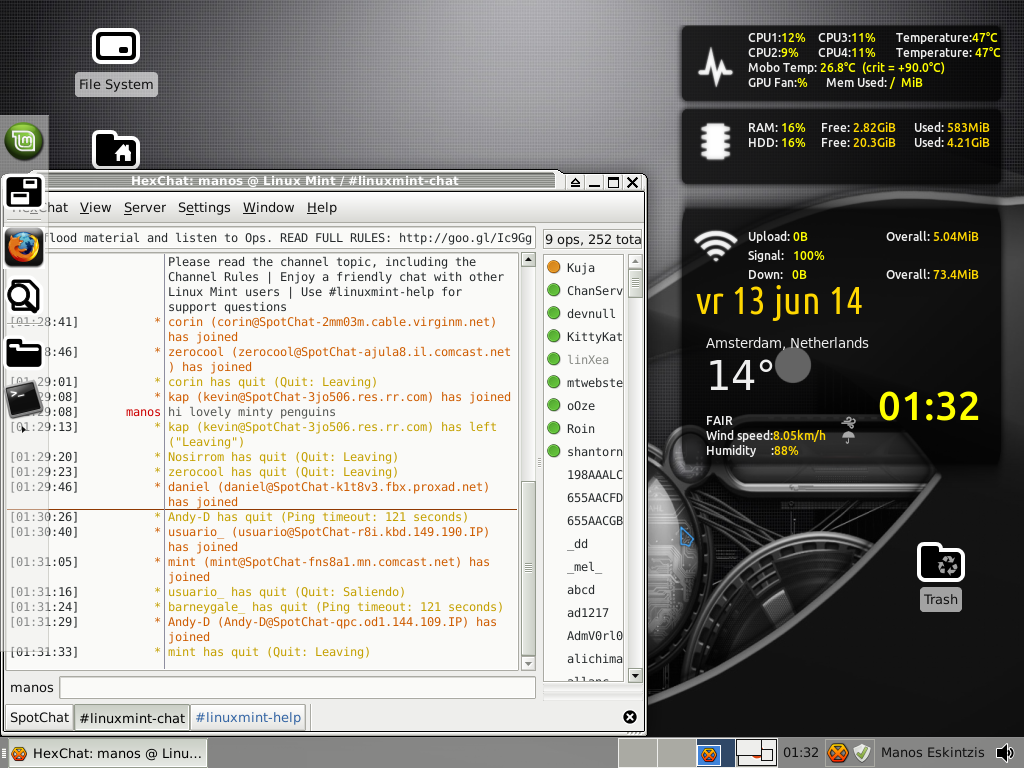Viewport: 1024px width, 768px height.
Task: Click HexChat taskbar window button
Action: pyautogui.click(x=108, y=753)
